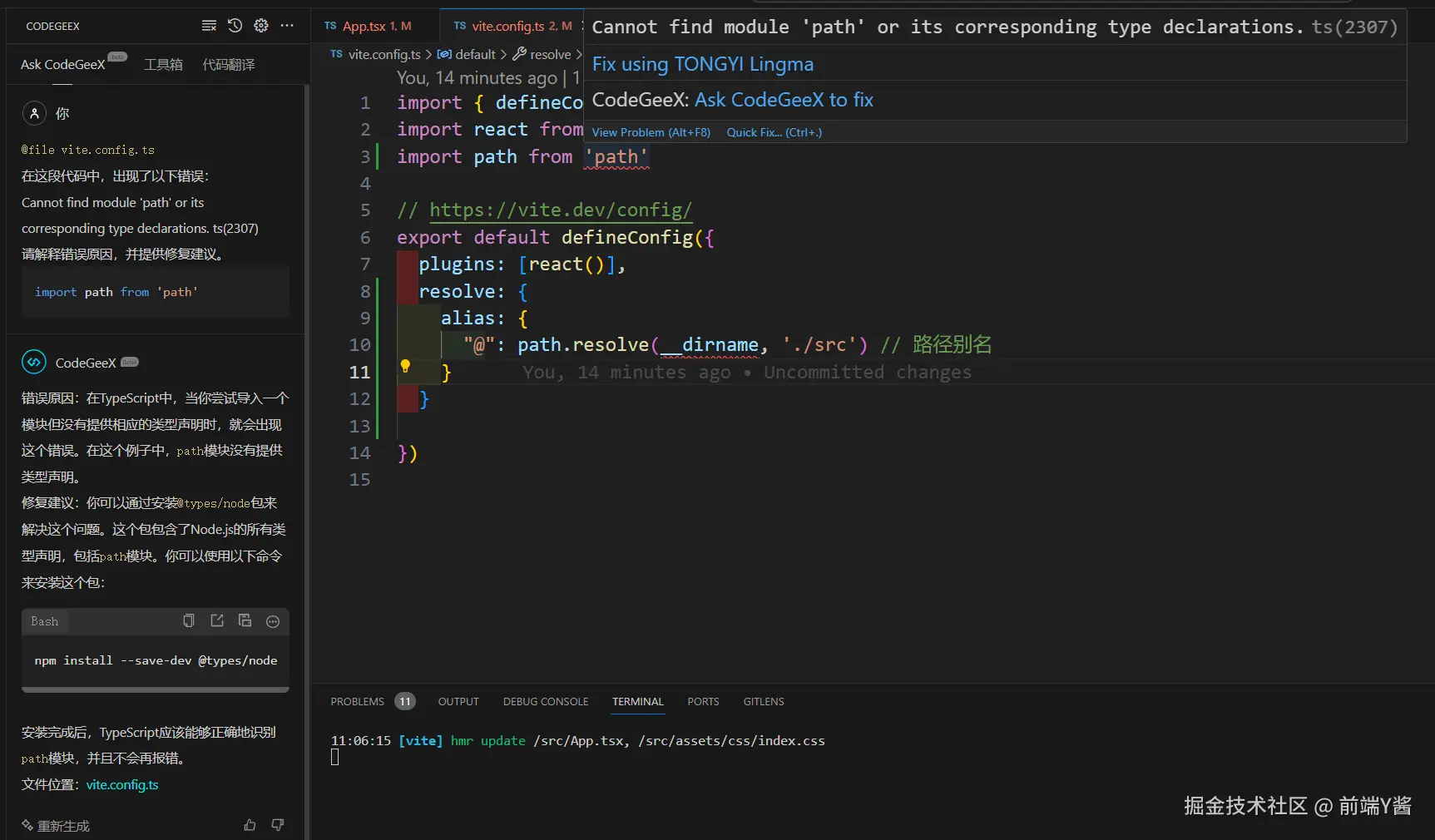Insert Bash code block into editor
The width and height of the screenshot is (1435, 840).
[217, 621]
